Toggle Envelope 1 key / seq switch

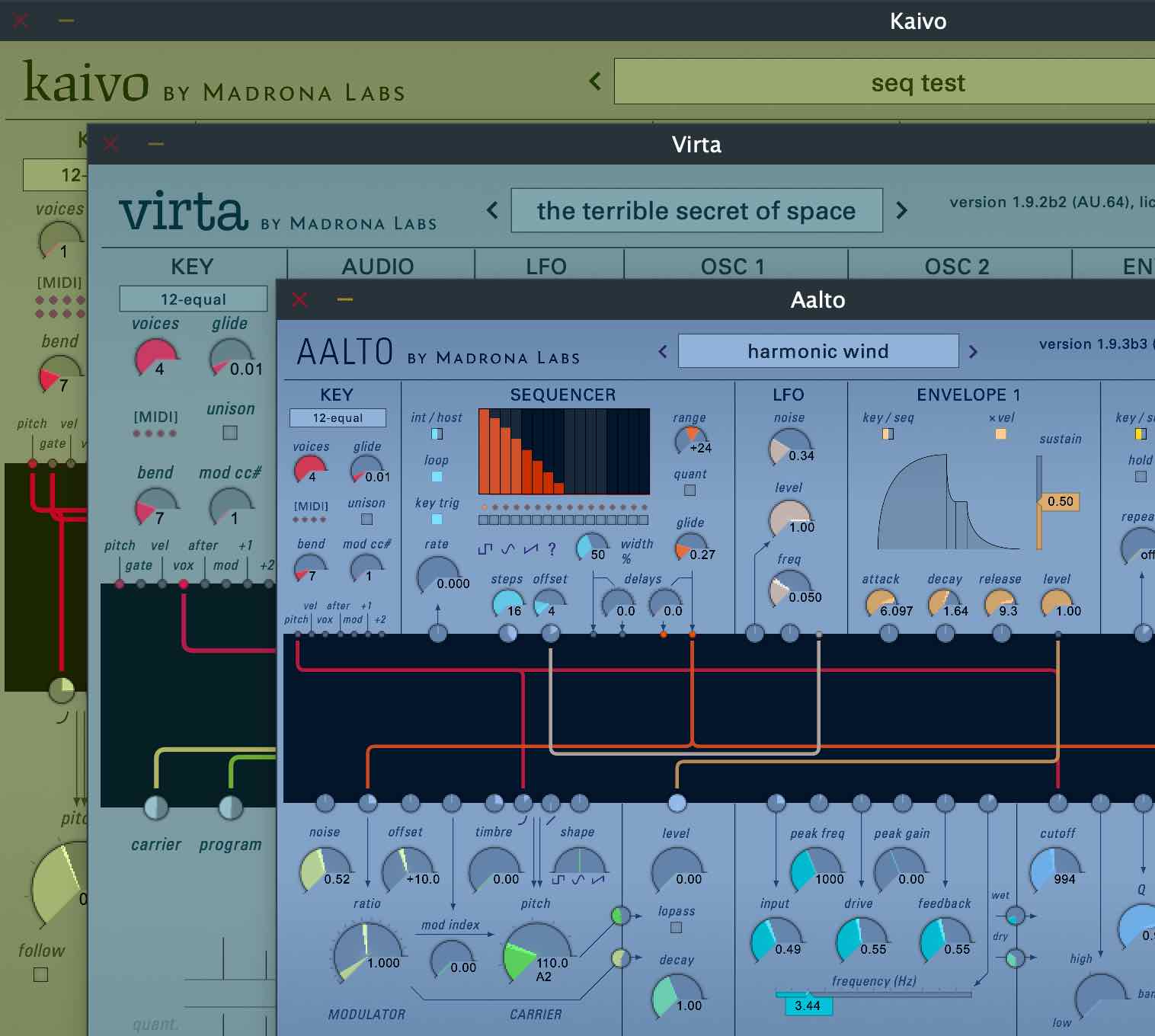tap(888, 433)
